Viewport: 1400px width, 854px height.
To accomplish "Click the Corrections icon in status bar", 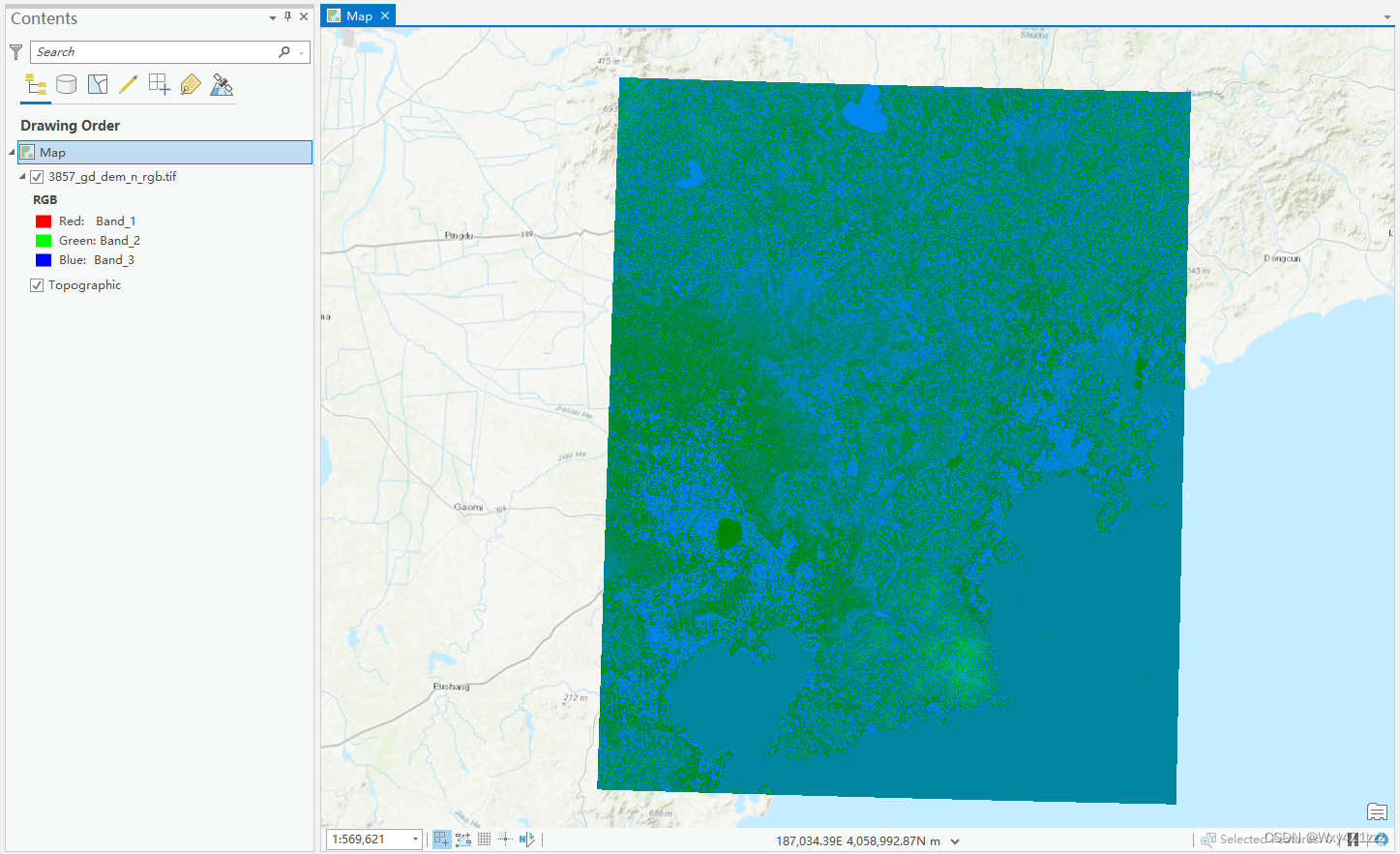I will 505,839.
